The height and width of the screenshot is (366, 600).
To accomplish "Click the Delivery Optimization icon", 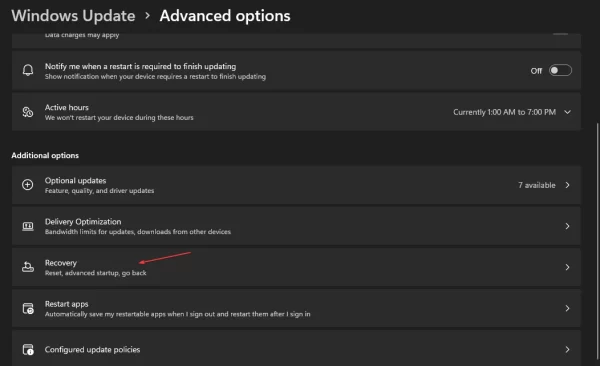I will [x=28, y=226].
